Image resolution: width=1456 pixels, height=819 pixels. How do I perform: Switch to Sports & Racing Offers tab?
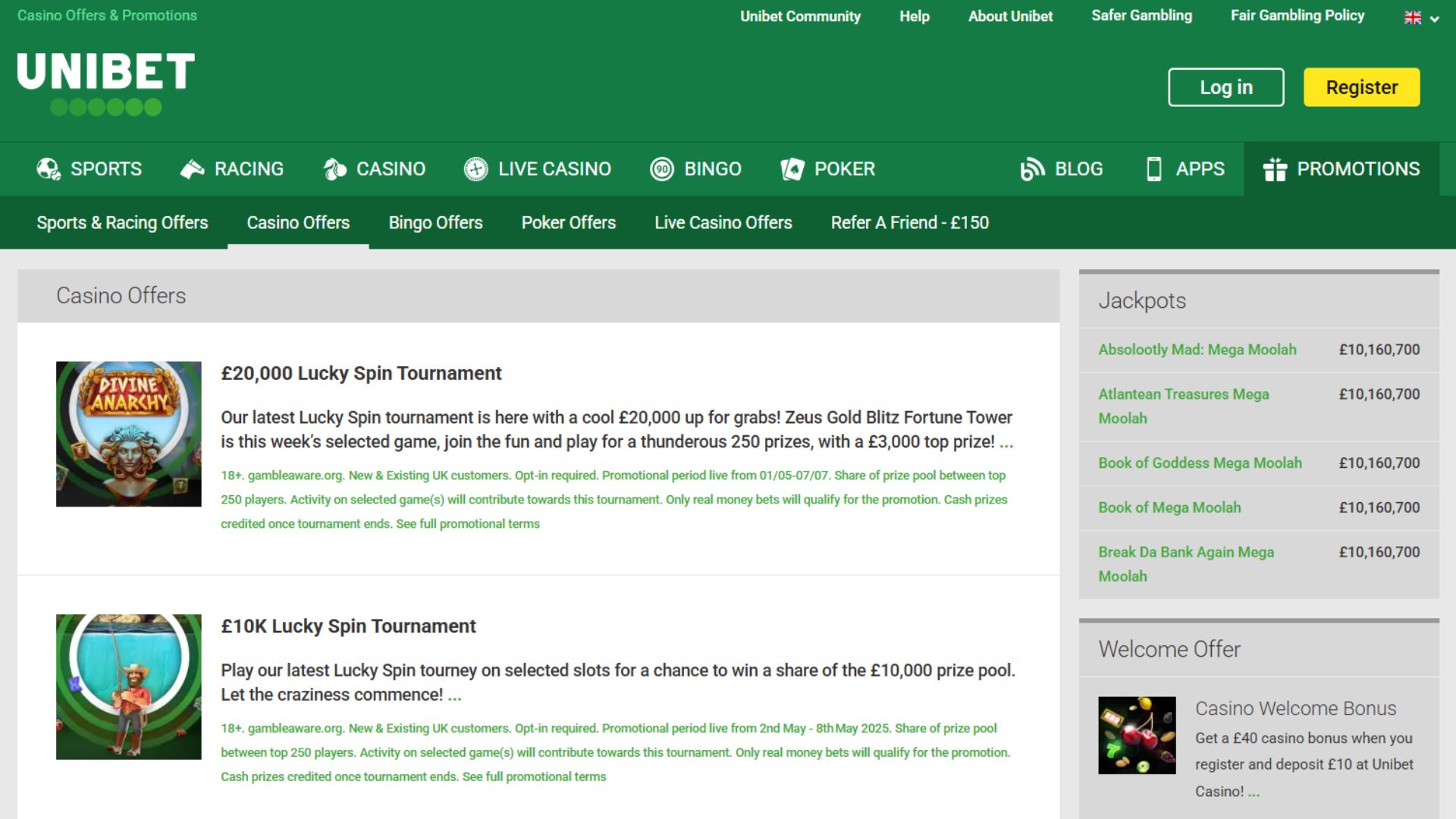[x=122, y=222]
